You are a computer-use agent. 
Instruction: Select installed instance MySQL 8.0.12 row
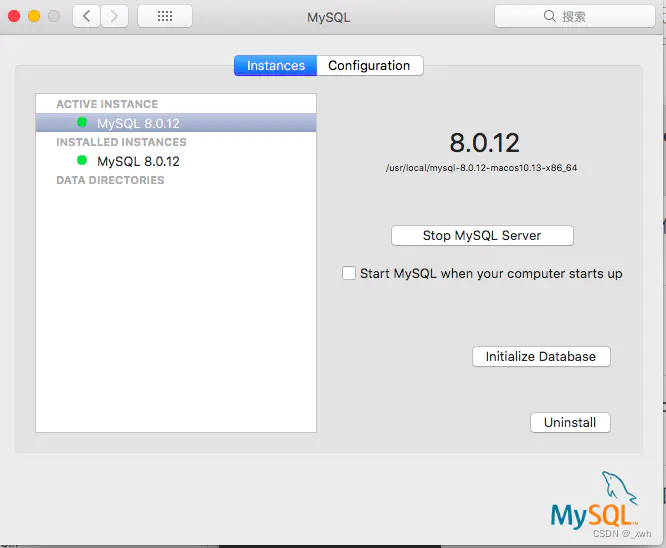pyautogui.click(x=176, y=161)
